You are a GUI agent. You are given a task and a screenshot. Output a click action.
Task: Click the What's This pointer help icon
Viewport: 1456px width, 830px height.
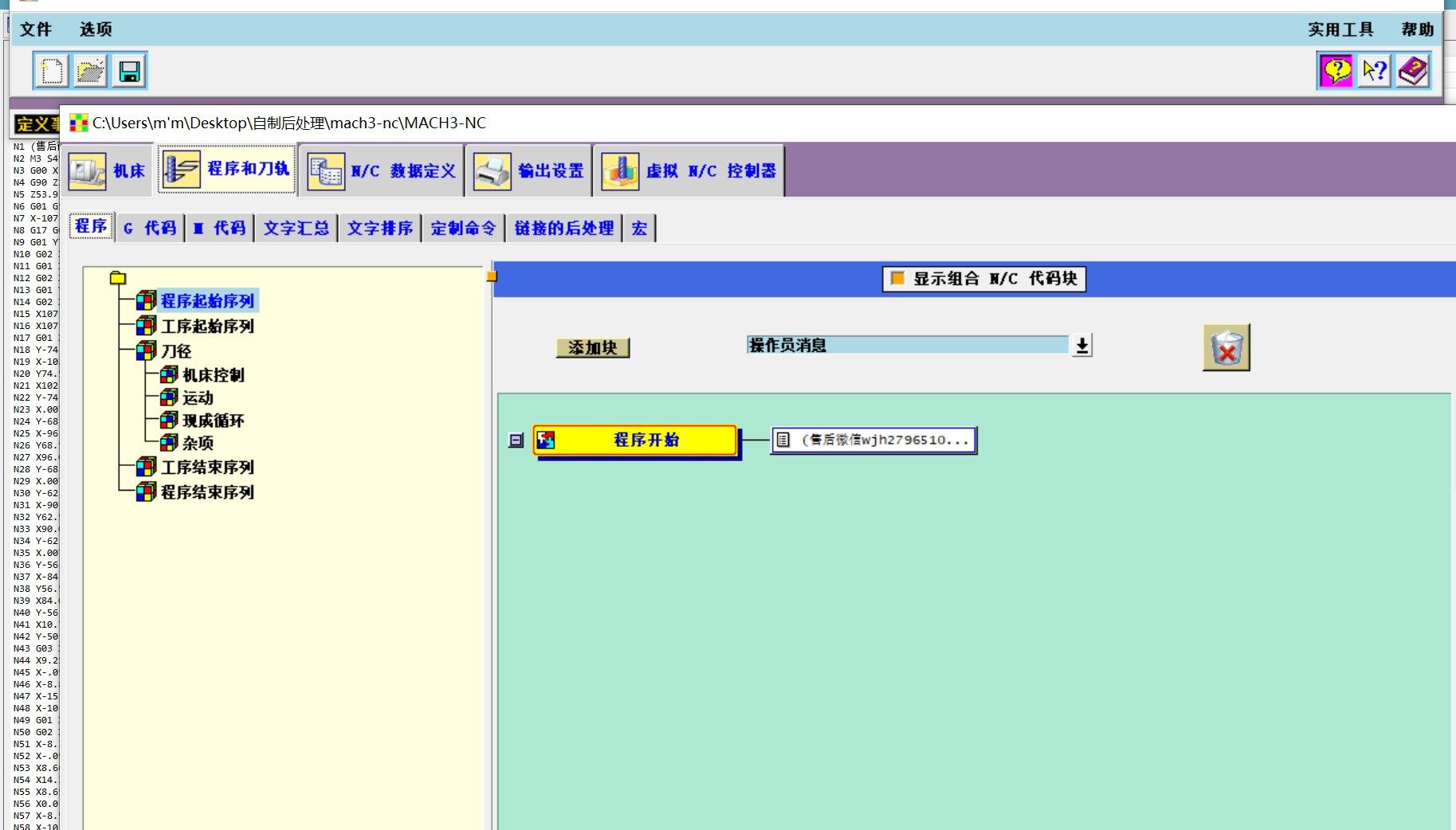click(1375, 71)
